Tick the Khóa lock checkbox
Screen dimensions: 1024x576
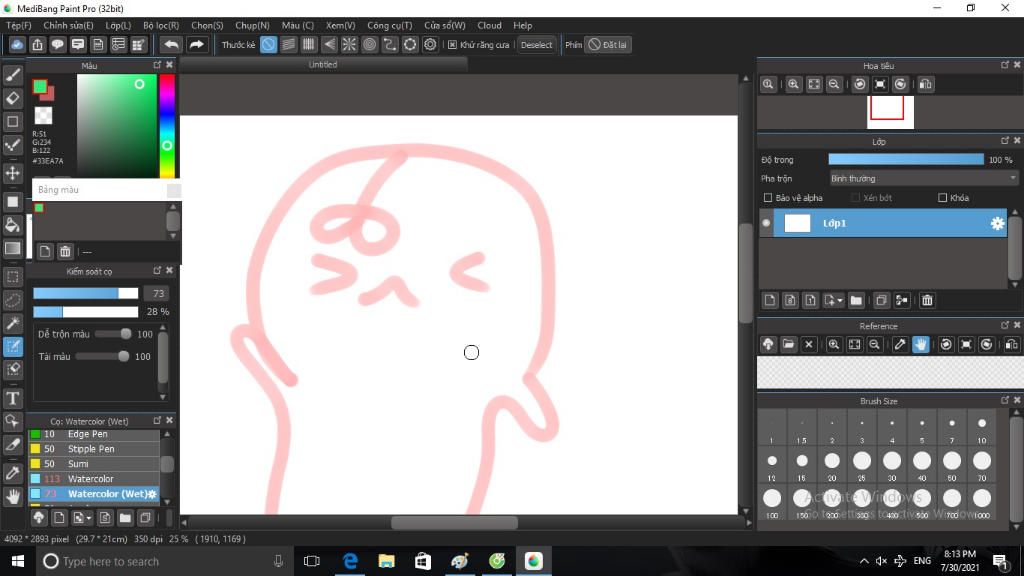(942, 197)
